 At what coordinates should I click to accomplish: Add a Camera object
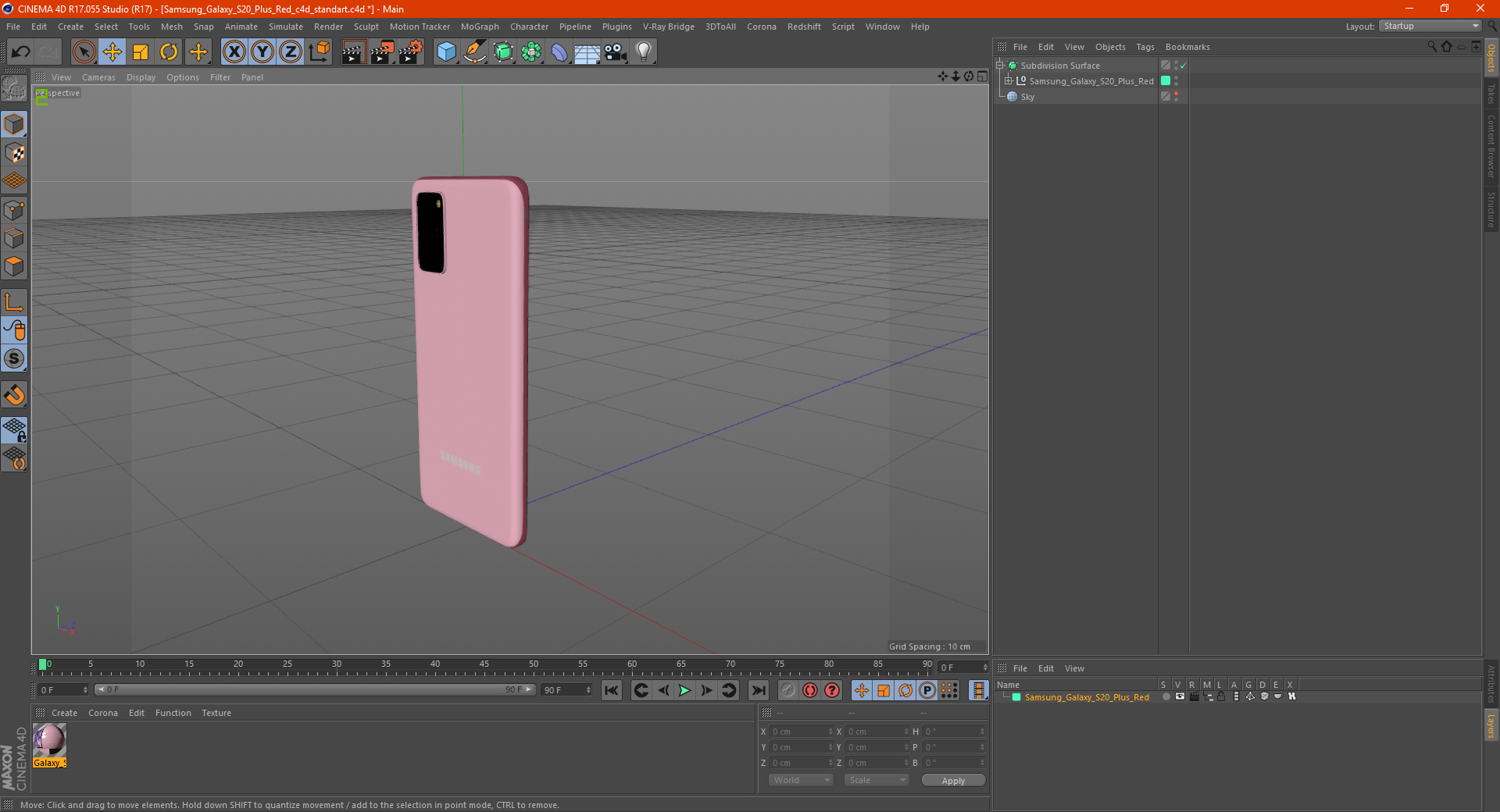pyautogui.click(x=616, y=52)
